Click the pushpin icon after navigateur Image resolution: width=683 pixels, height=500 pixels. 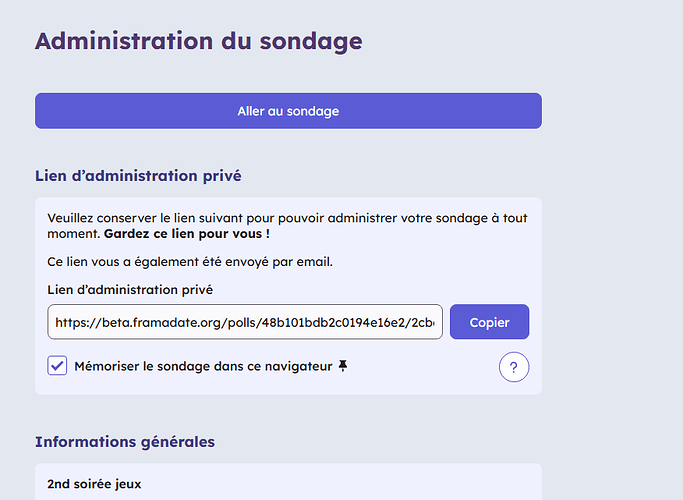pyautogui.click(x=343, y=366)
